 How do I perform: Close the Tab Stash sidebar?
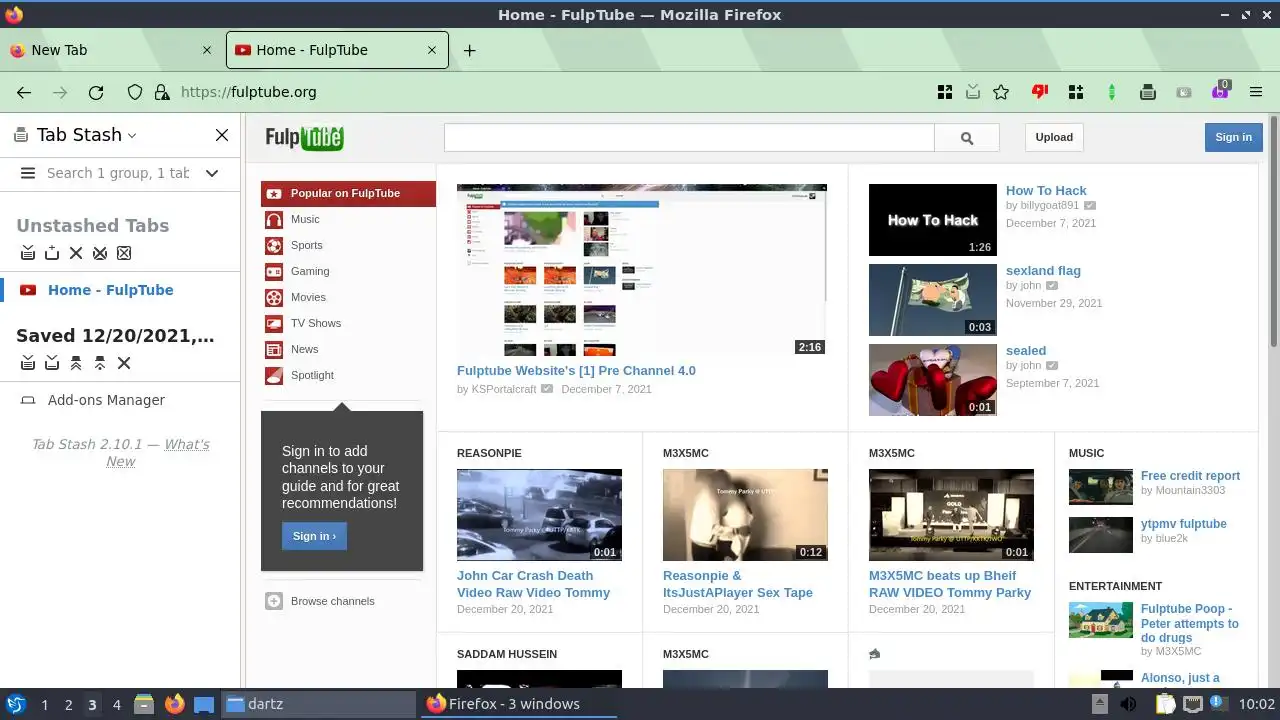point(222,135)
